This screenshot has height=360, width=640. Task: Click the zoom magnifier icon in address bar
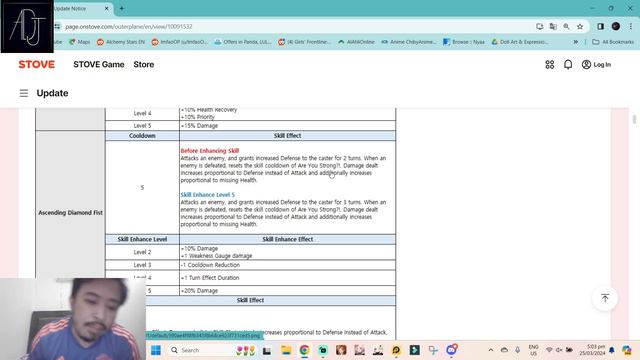pos(567,27)
